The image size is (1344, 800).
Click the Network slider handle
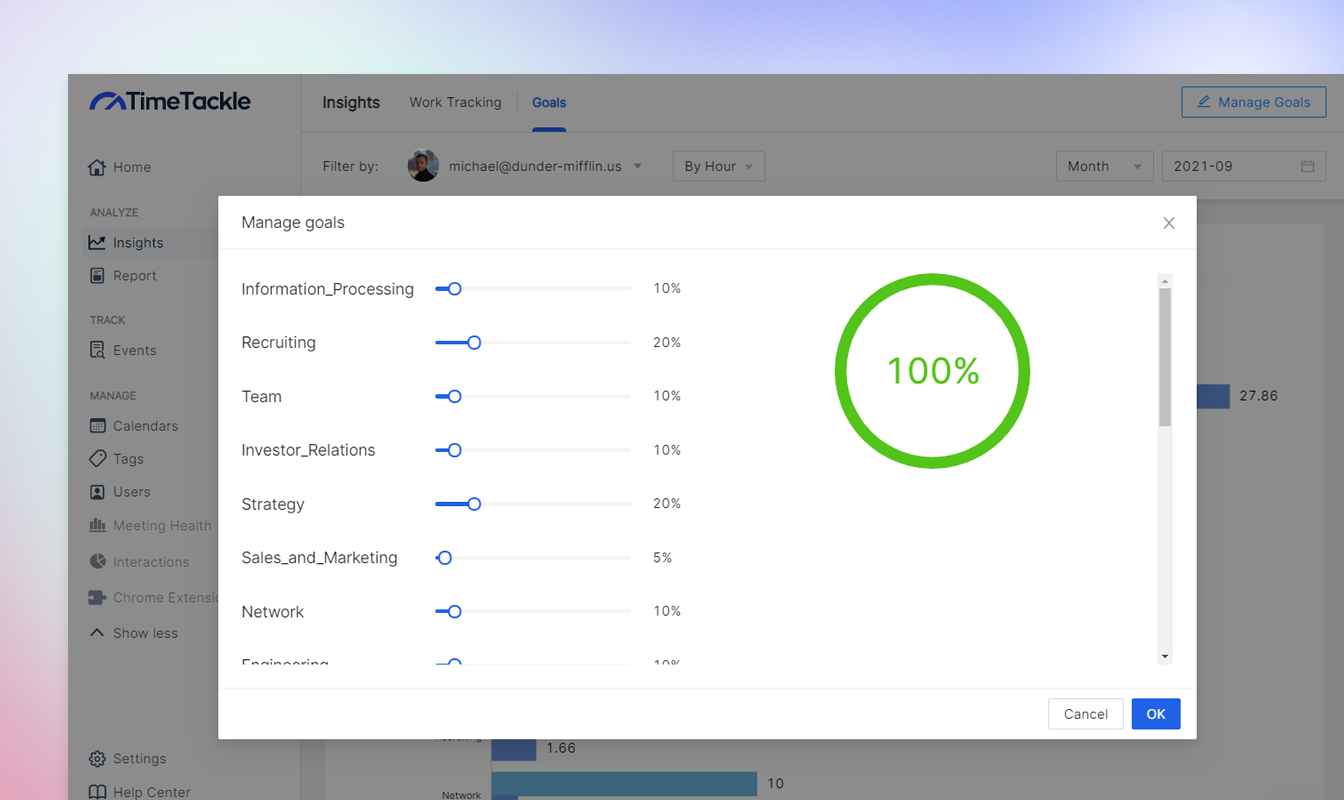pyautogui.click(x=454, y=611)
